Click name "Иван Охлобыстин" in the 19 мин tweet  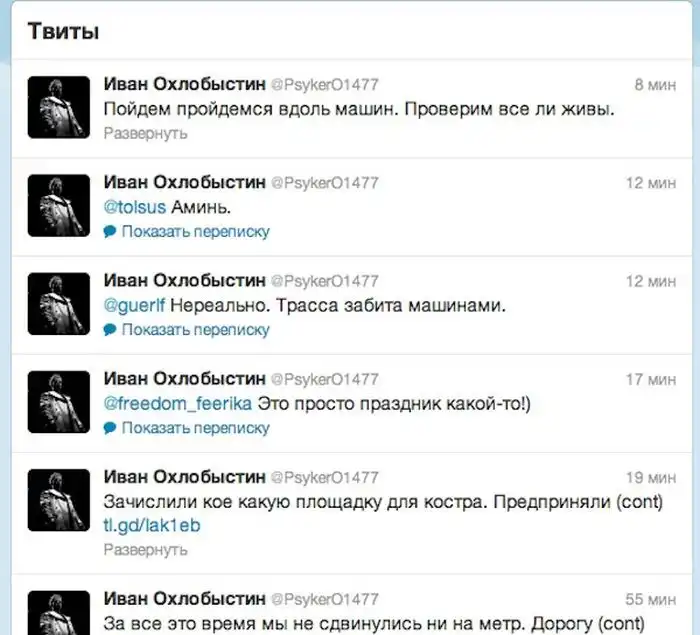pos(185,477)
